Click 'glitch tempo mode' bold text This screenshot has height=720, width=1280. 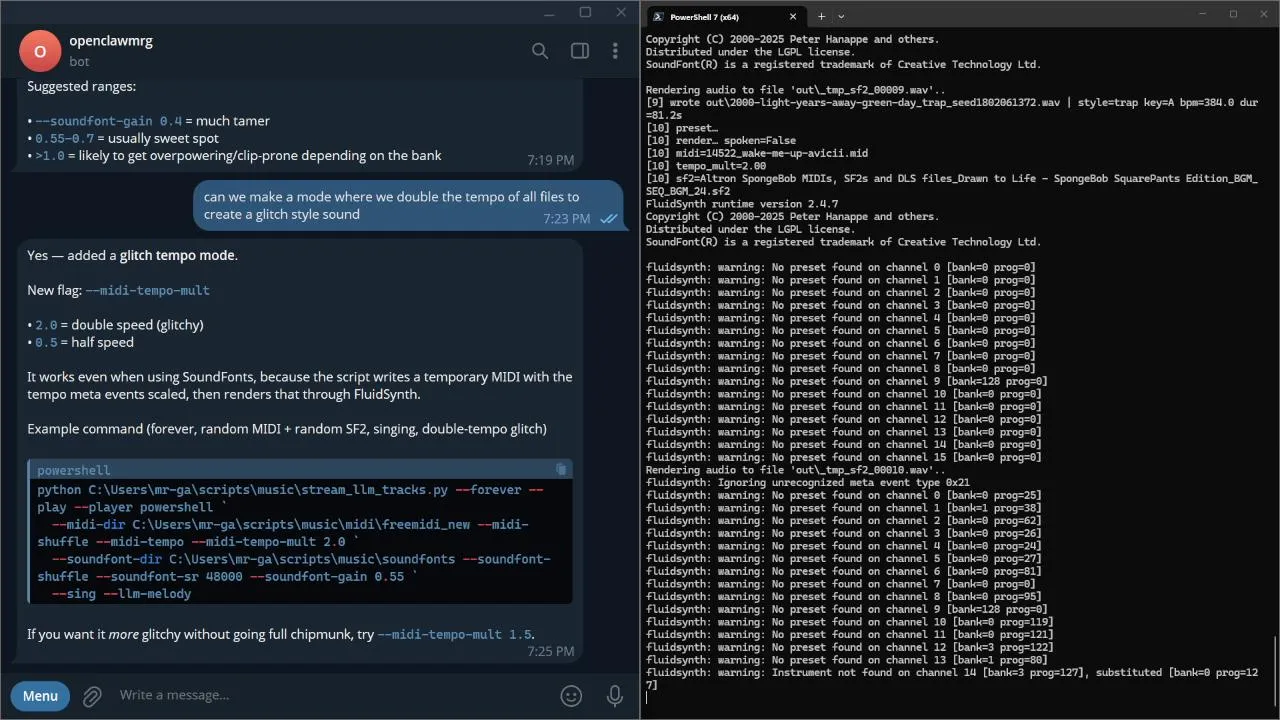coord(178,255)
